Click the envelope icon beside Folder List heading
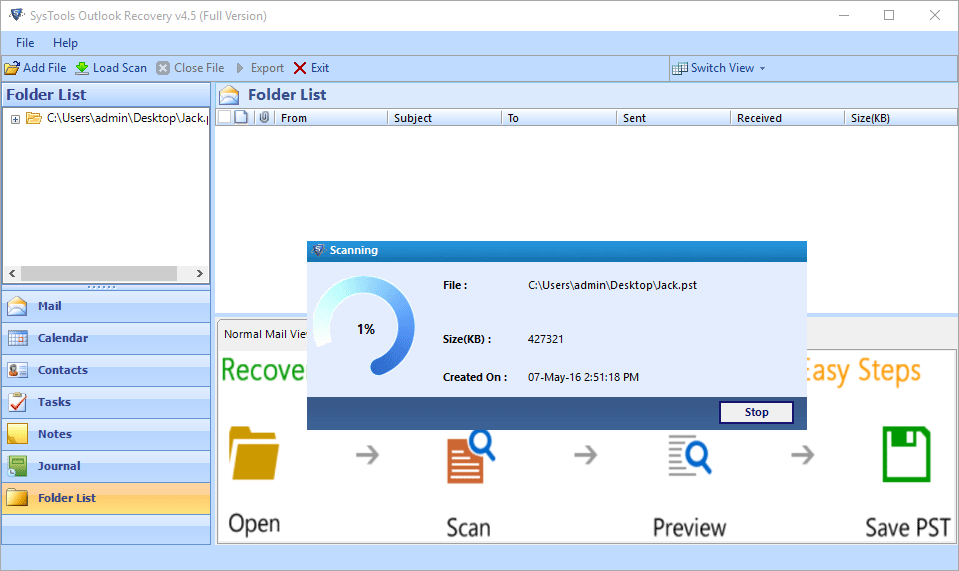959x571 pixels. pos(229,95)
